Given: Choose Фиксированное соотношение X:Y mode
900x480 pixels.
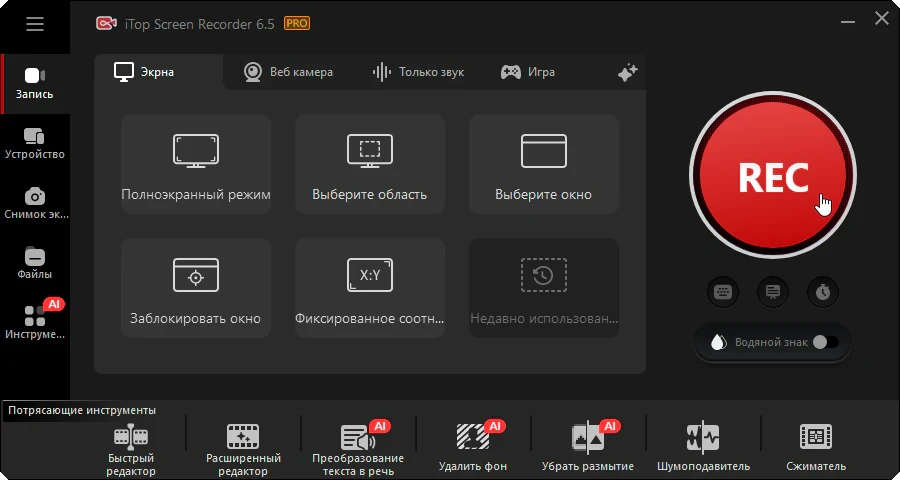Looking at the screenshot, I should click(x=370, y=288).
